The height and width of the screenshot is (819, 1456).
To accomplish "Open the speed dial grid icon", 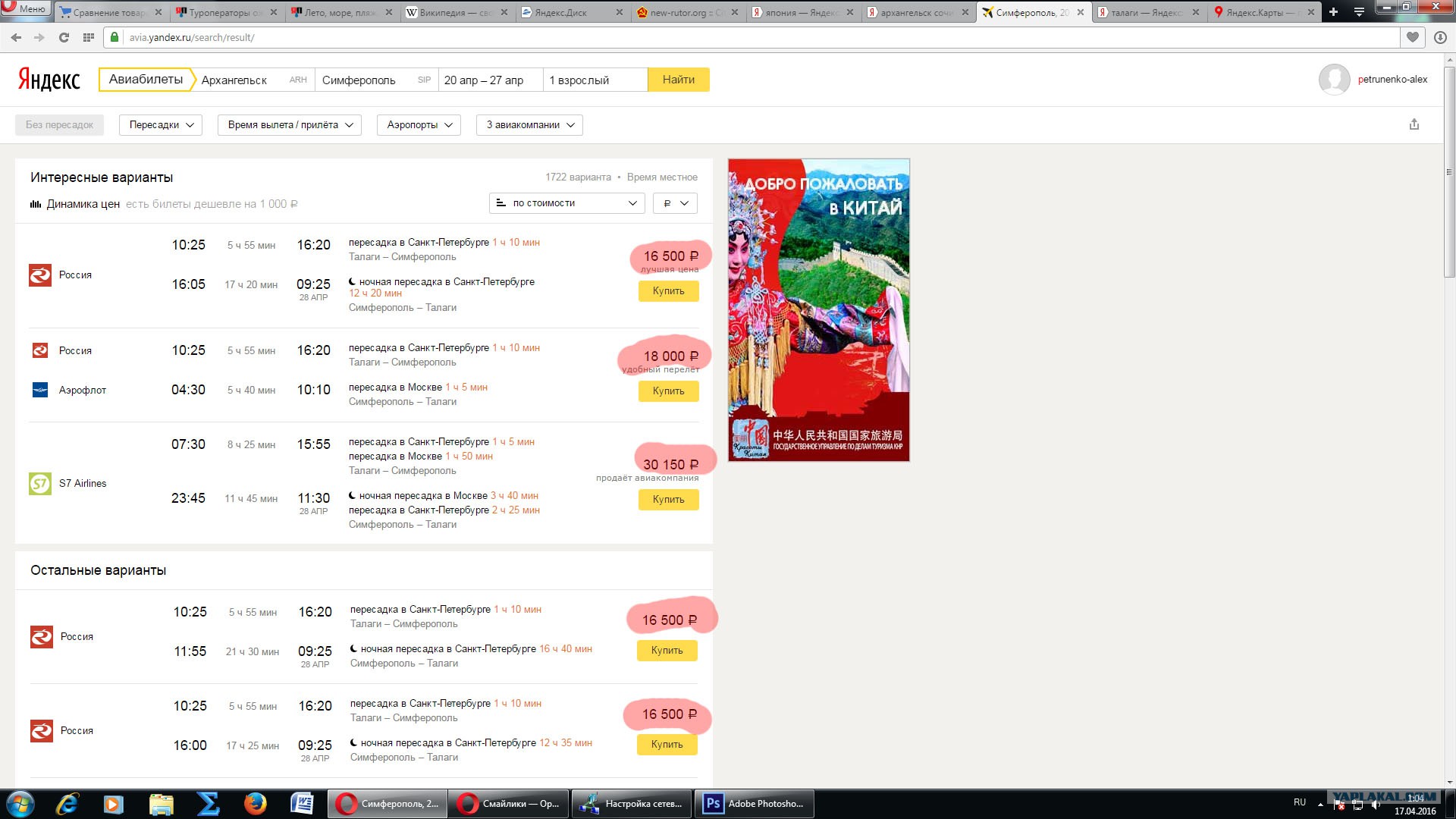I will [x=88, y=37].
